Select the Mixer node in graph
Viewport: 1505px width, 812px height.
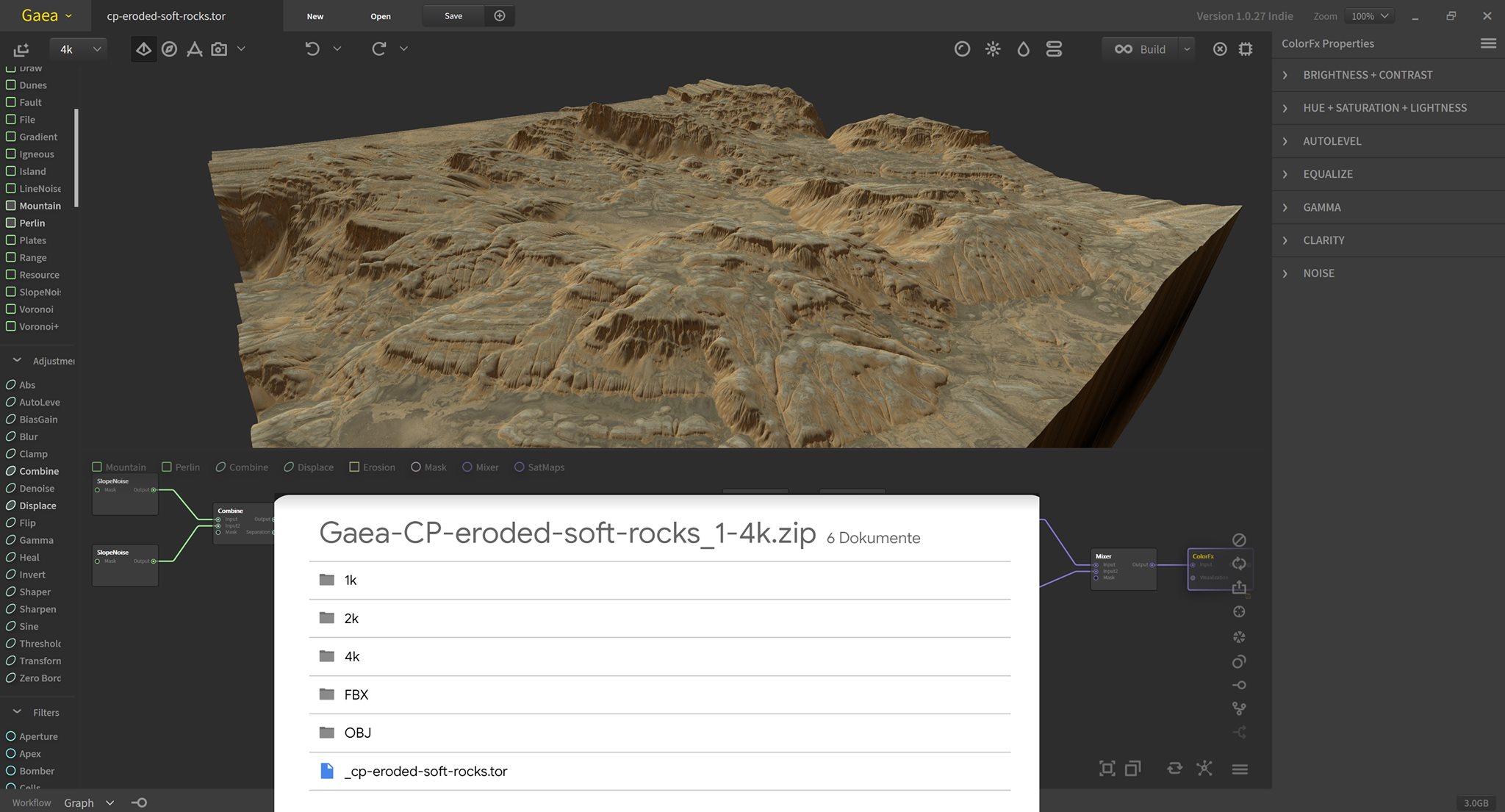tap(1124, 570)
